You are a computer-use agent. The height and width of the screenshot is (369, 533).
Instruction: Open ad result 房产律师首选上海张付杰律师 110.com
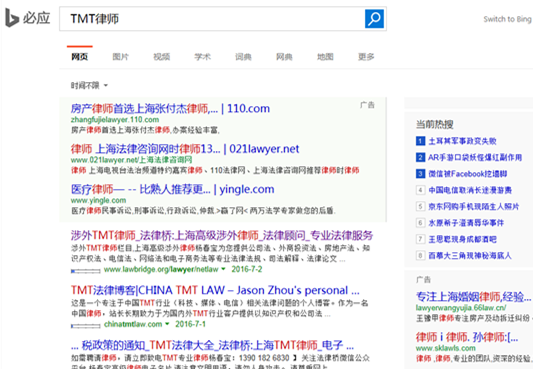[x=170, y=108]
